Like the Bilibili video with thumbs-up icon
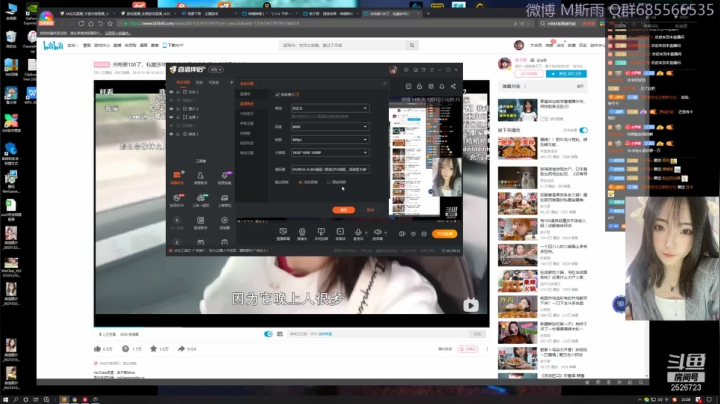This screenshot has height=404, width=720. pos(97,349)
